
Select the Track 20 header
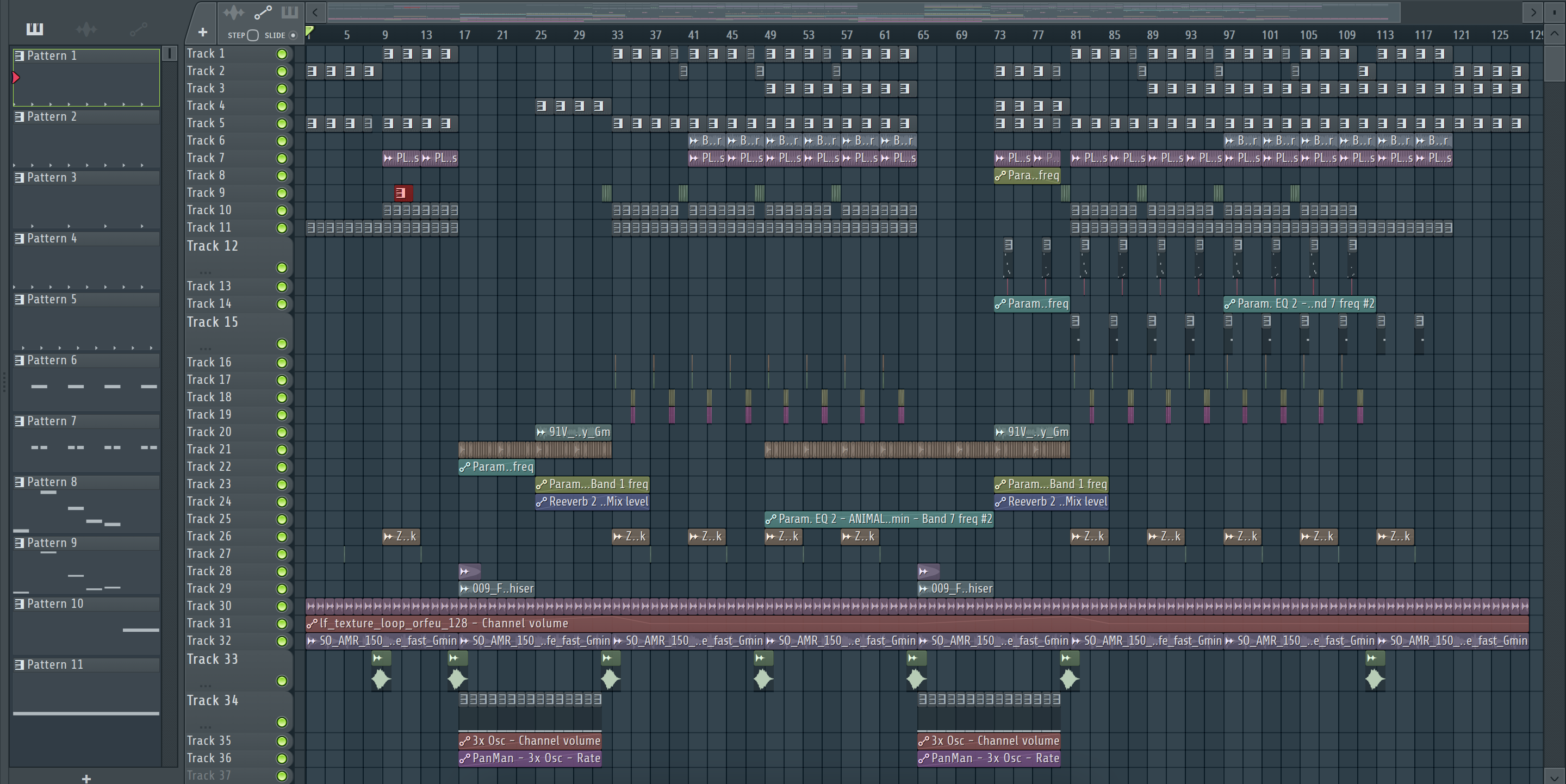tap(238, 432)
